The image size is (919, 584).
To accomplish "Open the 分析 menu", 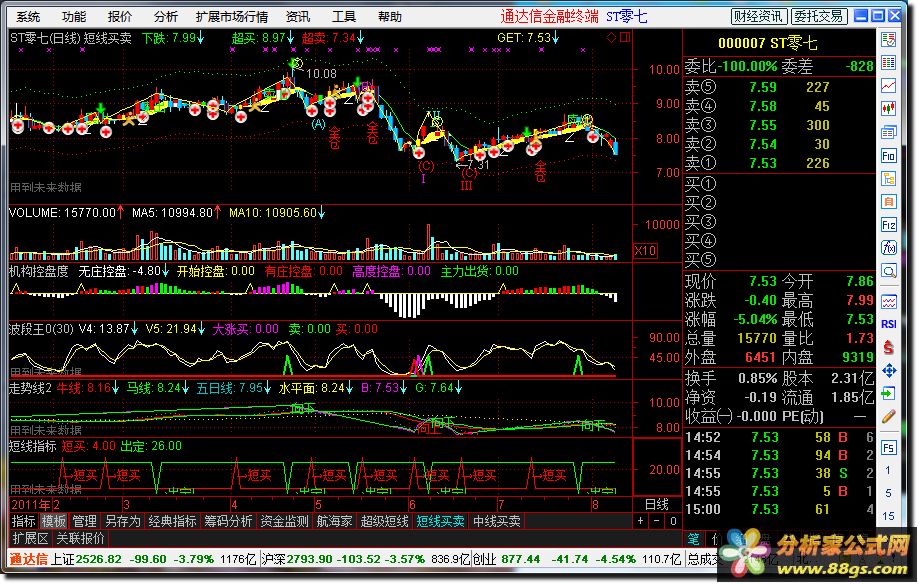I will click(x=165, y=16).
